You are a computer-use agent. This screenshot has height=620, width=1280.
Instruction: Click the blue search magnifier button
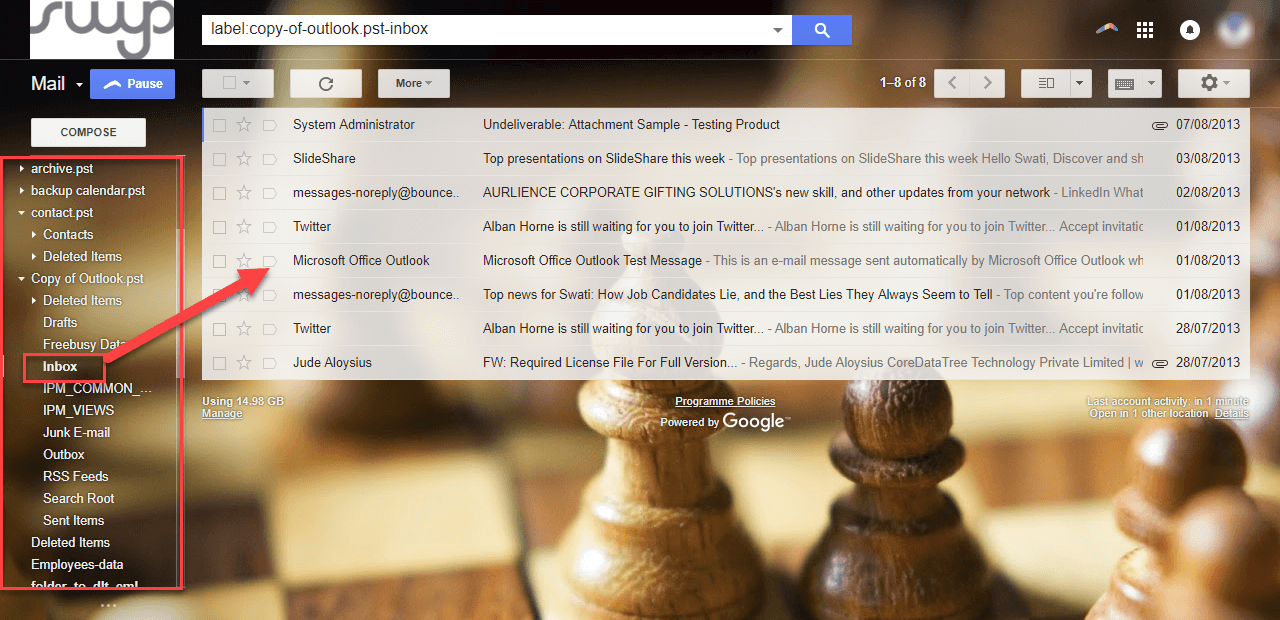click(x=822, y=30)
